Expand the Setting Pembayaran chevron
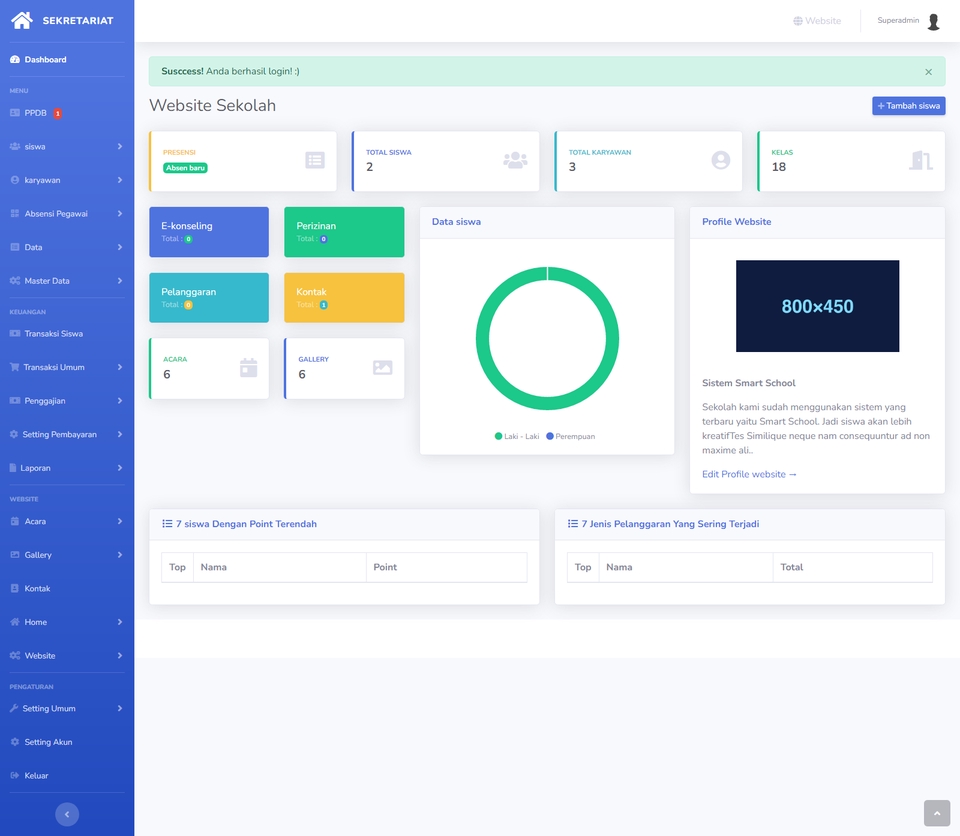The height and width of the screenshot is (836, 960). 119,434
